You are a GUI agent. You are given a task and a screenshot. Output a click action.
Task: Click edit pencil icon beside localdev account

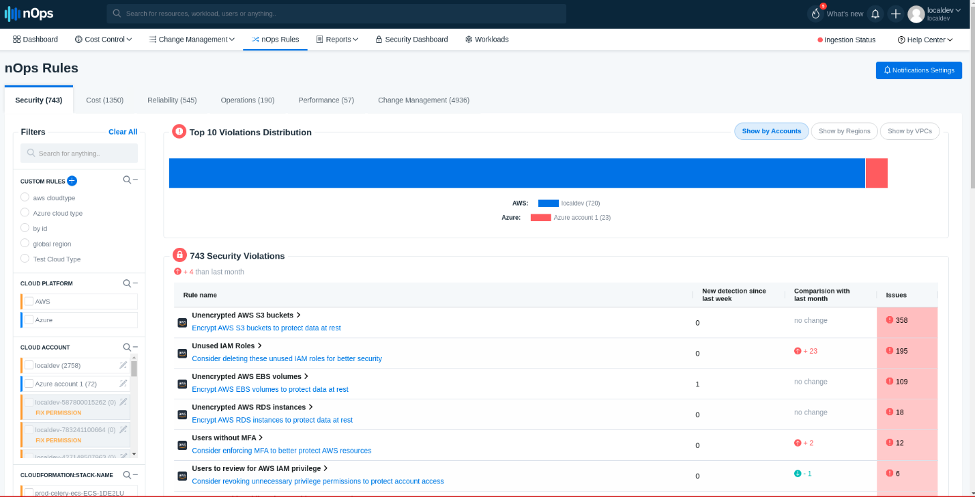tap(123, 366)
